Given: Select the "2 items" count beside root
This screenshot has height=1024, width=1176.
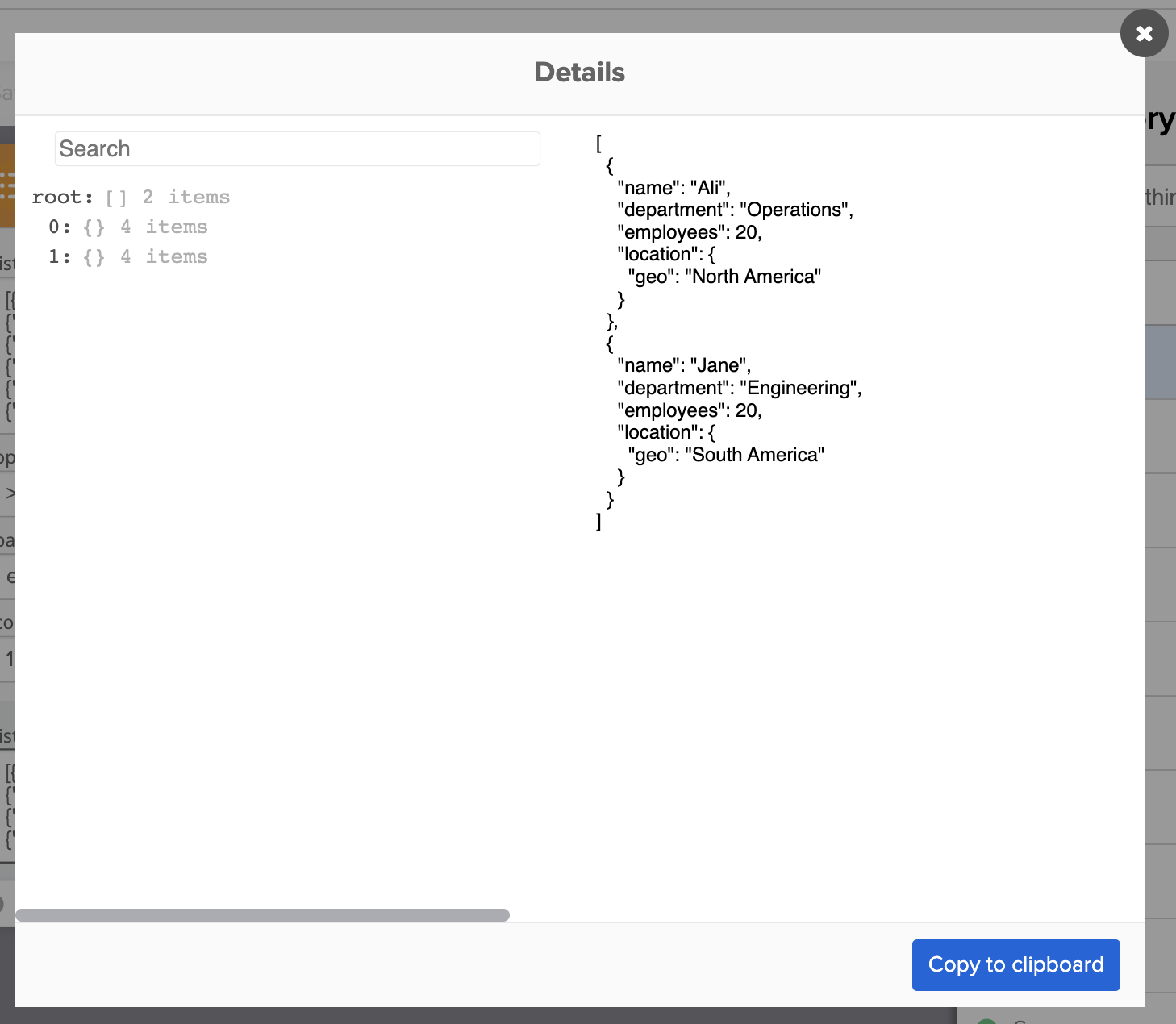Looking at the screenshot, I should (x=187, y=196).
